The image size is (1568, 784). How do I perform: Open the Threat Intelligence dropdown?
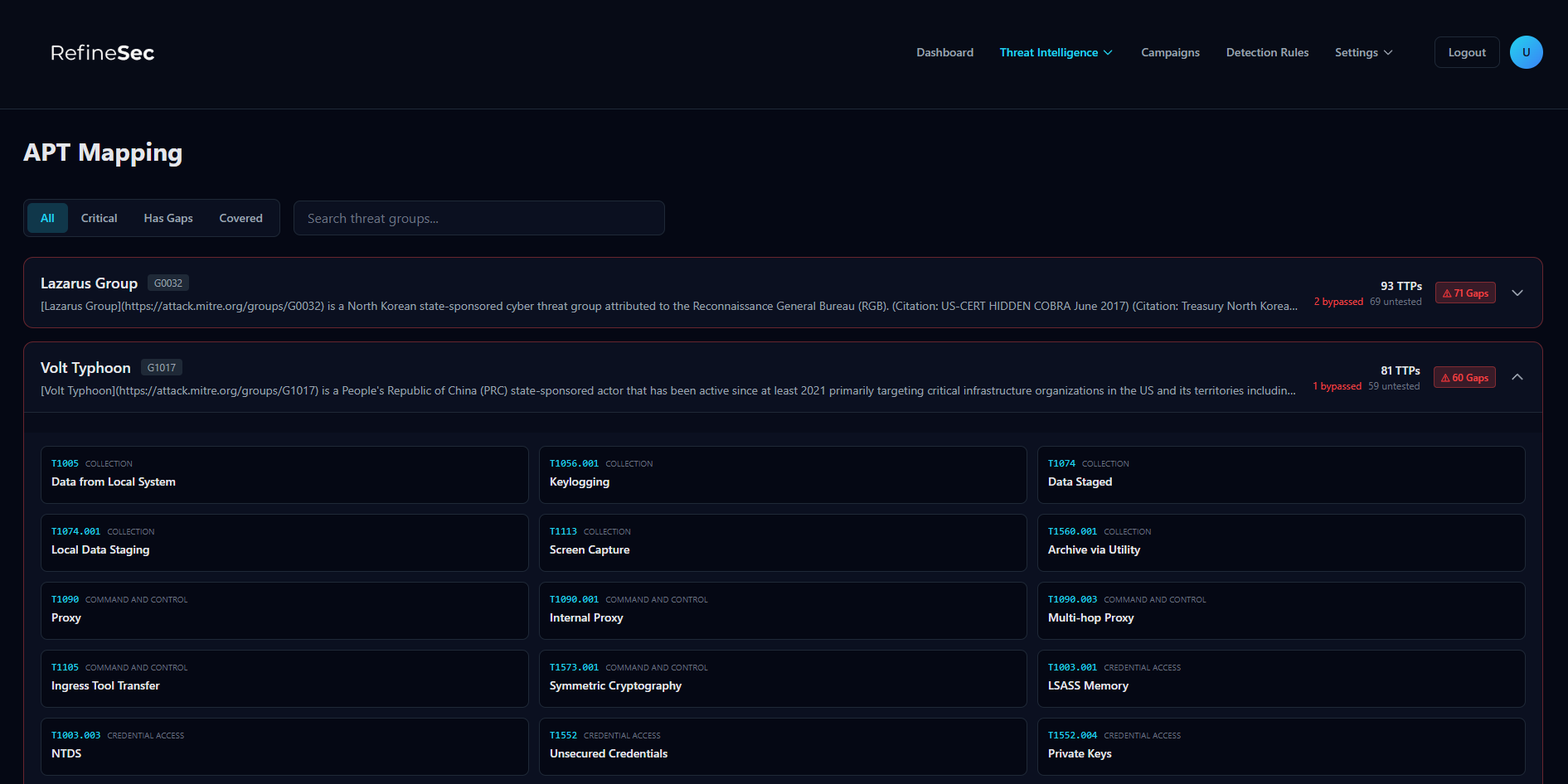[x=1055, y=52]
